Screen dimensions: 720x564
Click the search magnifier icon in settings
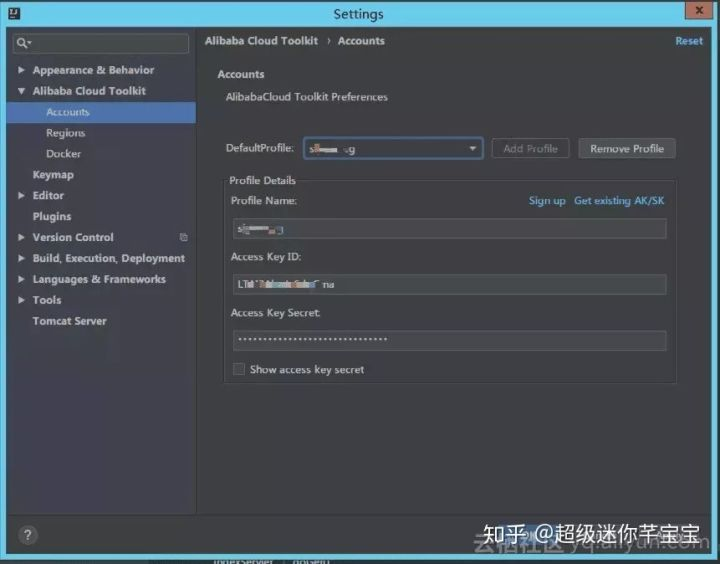(23, 43)
